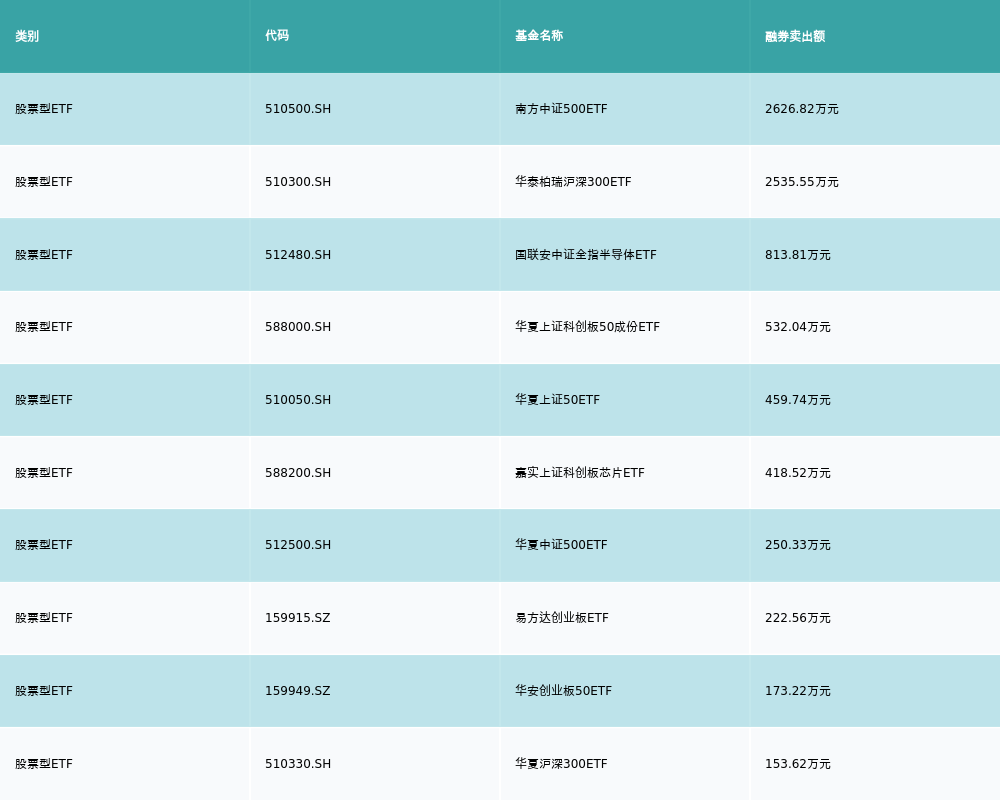
Task: Click the 代码 column header
Action: pos(277,36)
